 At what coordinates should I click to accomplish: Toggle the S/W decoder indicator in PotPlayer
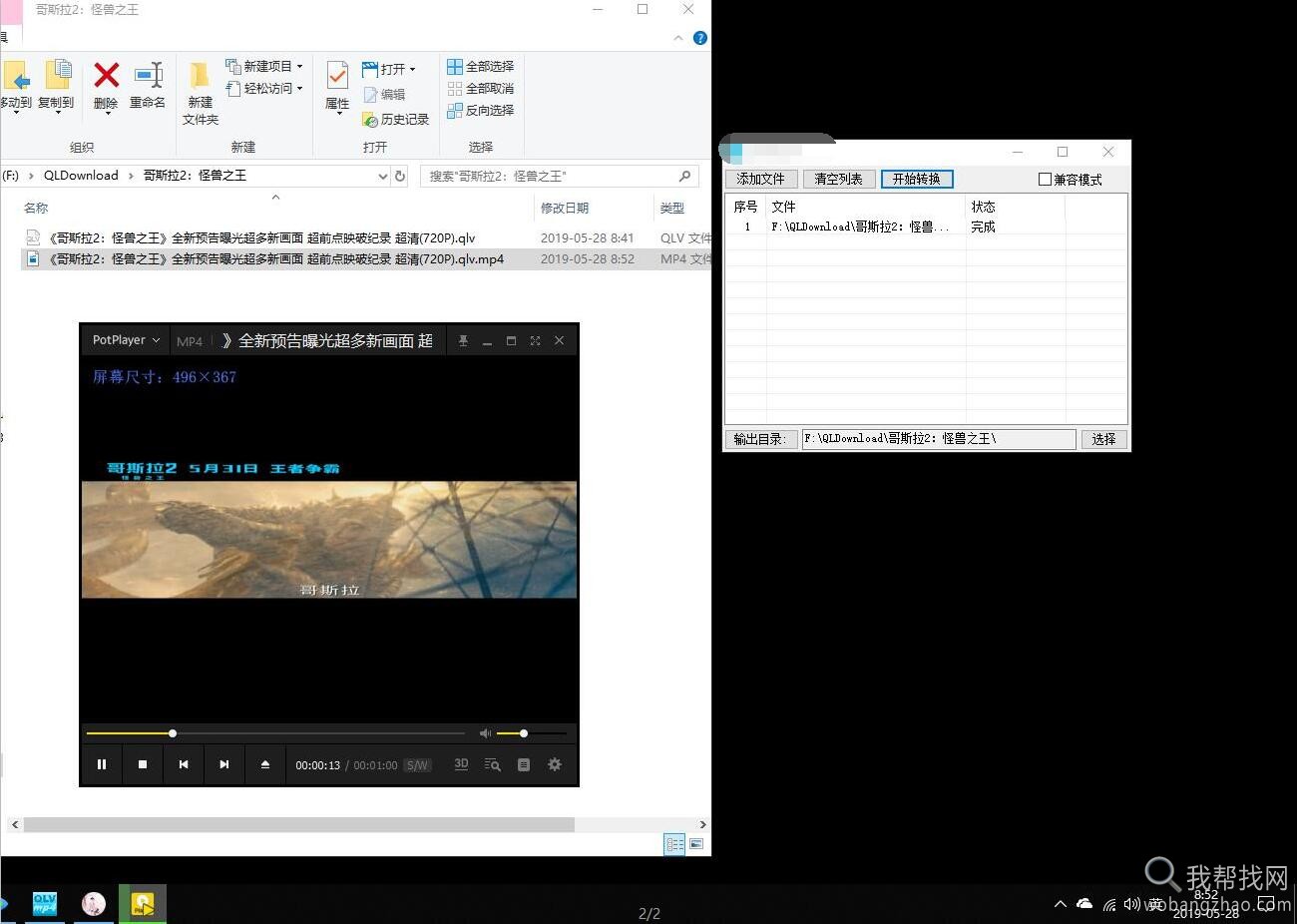[x=417, y=765]
